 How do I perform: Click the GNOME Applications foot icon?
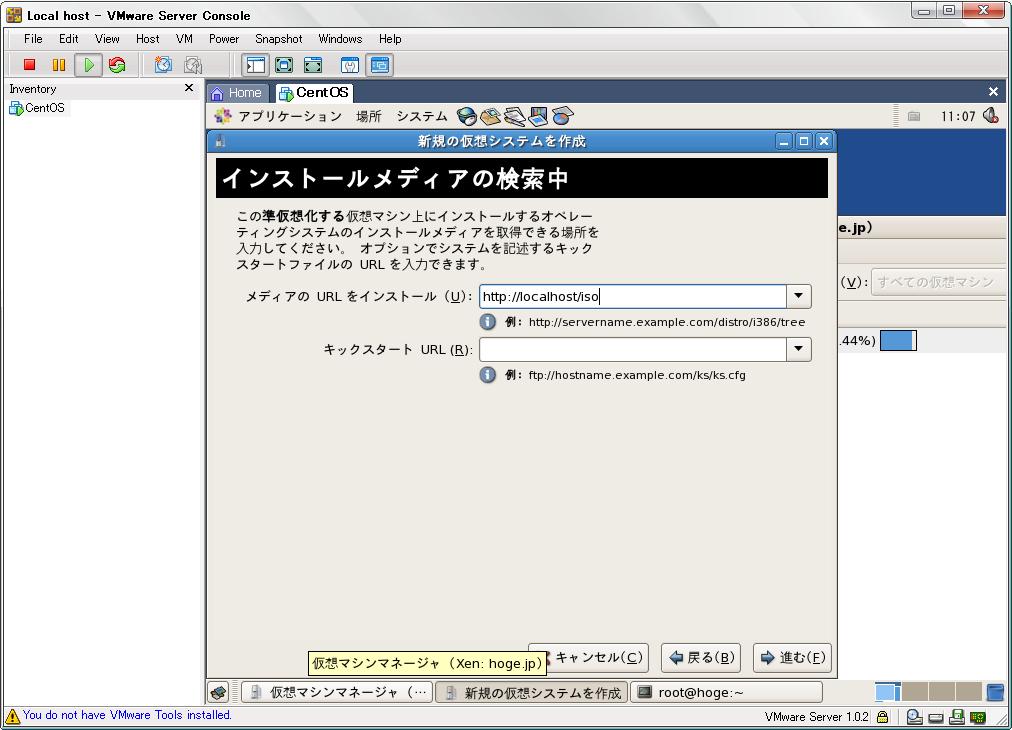pos(223,116)
